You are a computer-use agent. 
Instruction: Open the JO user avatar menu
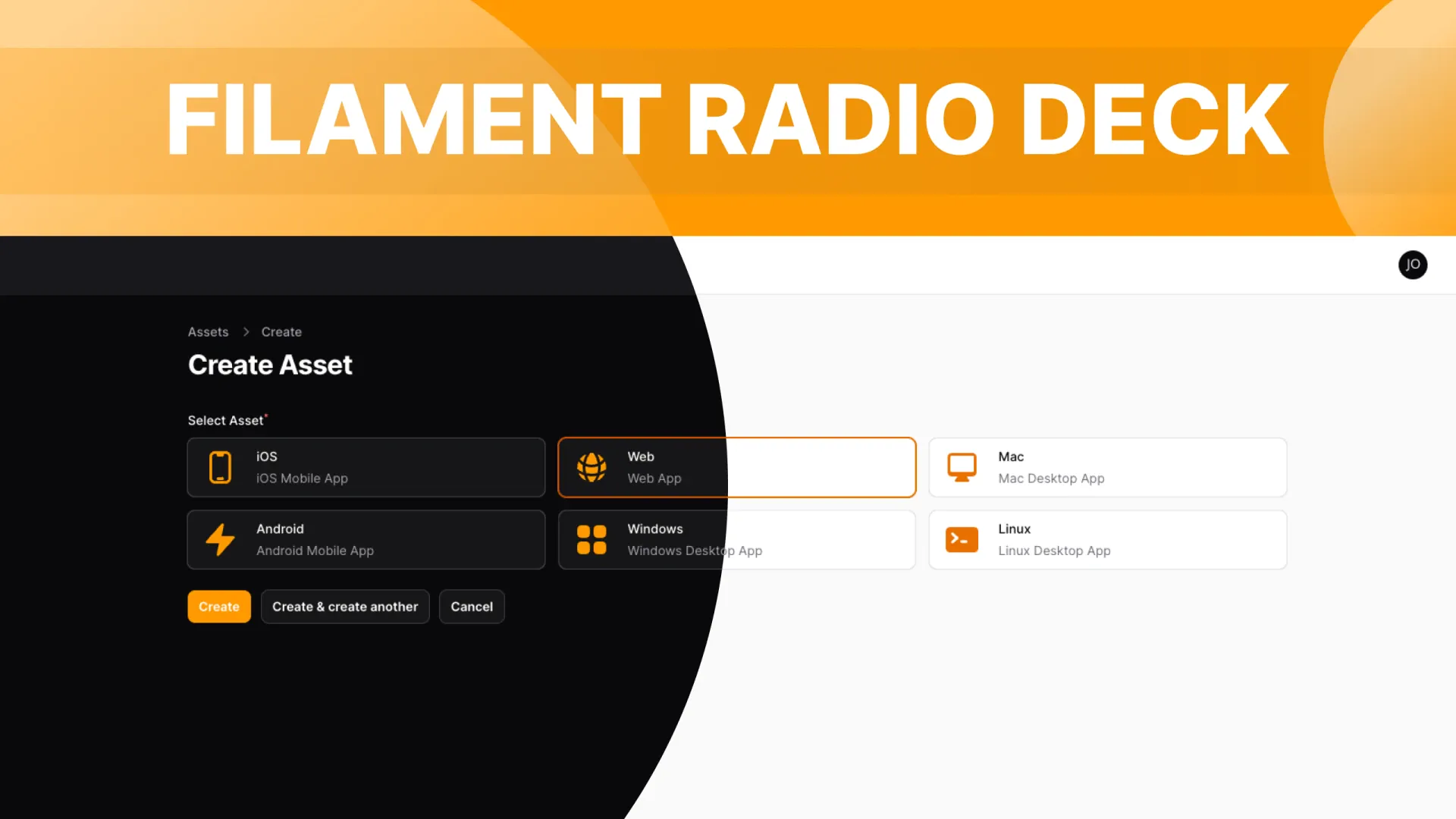tap(1413, 265)
